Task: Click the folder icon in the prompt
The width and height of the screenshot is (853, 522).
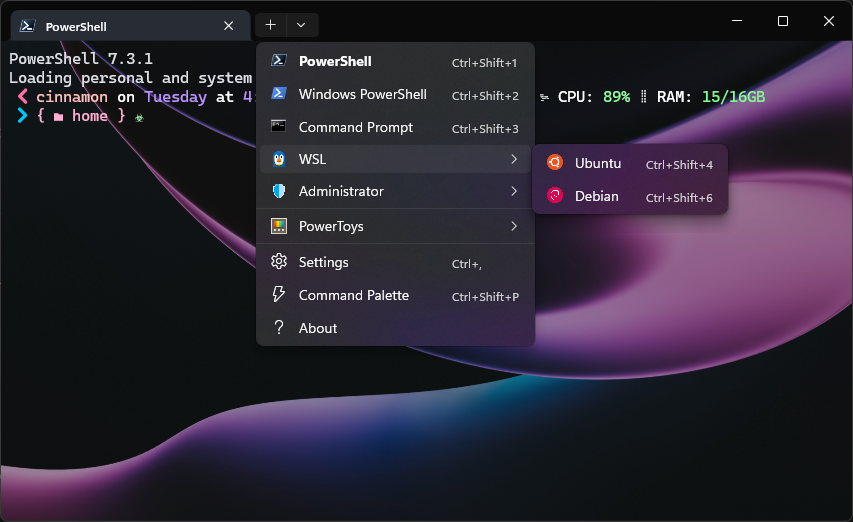Action: (x=58, y=117)
